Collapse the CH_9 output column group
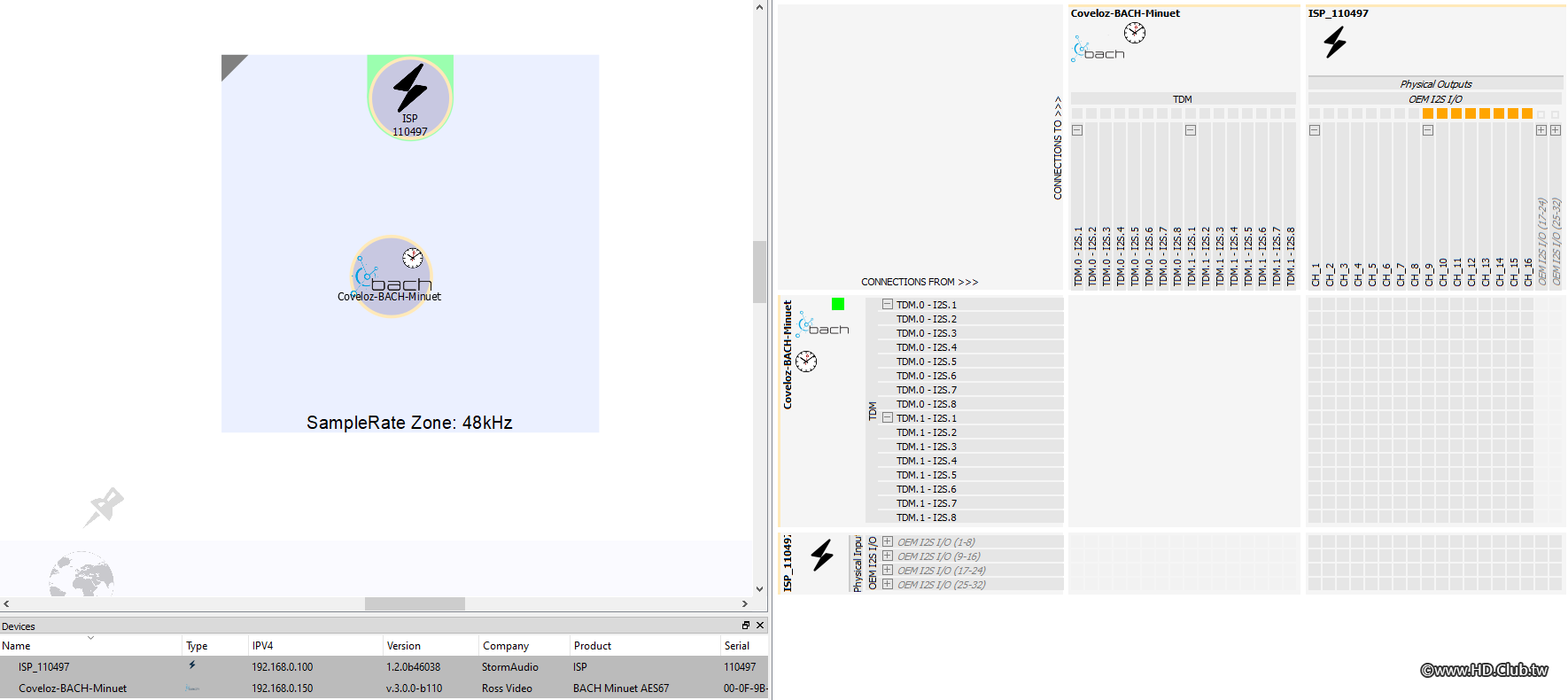 click(x=1428, y=130)
